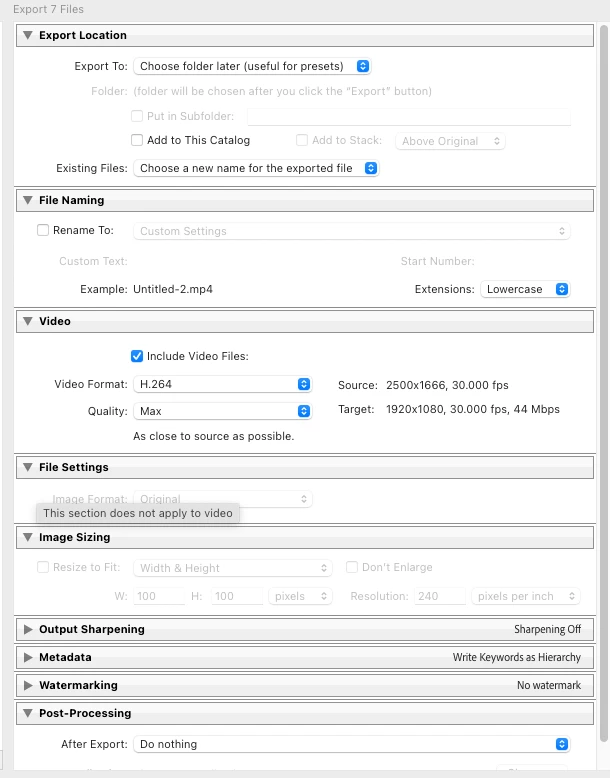This screenshot has height=778, width=610.
Task: Open the Width & Height dropdown
Action: tap(232, 568)
